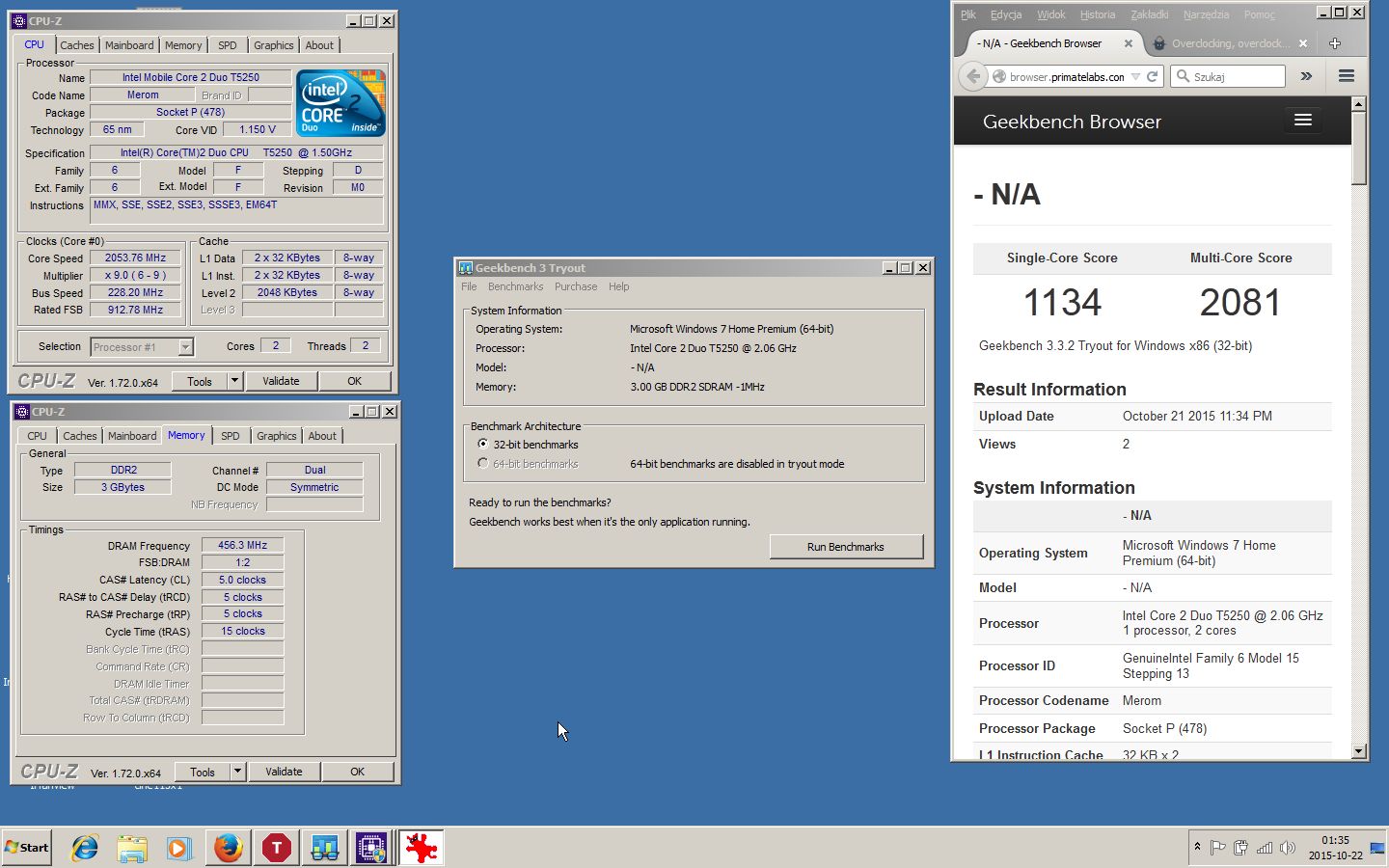Viewport: 1389px width, 868px height.
Task: Click Tools button in top CPU-Z window
Action: pyautogui.click(x=200, y=381)
